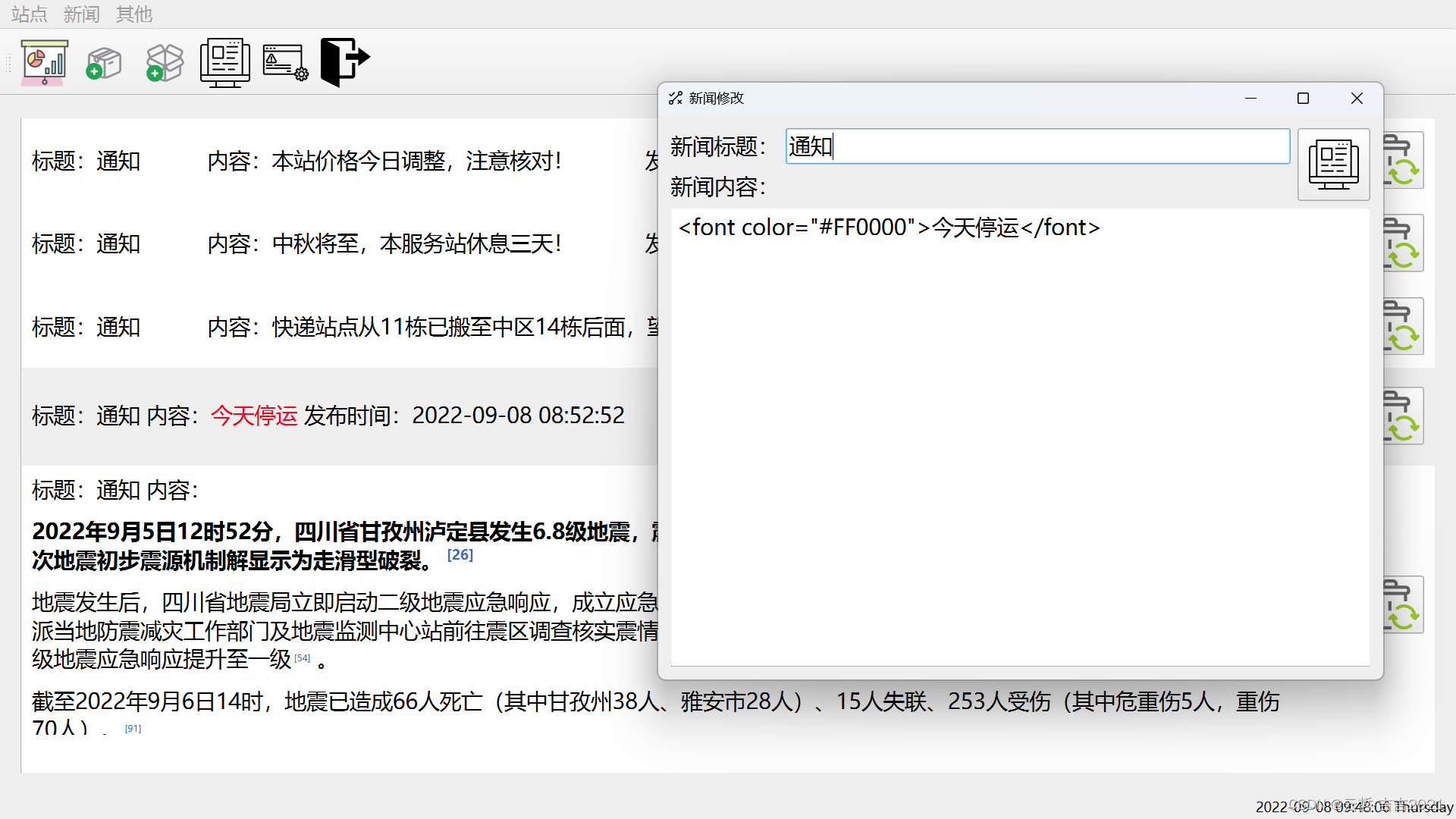This screenshot has height=819, width=1456.
Task: Click the bold 2022年9月5日12时52分 earthquake headline
Action: (345, 546)
